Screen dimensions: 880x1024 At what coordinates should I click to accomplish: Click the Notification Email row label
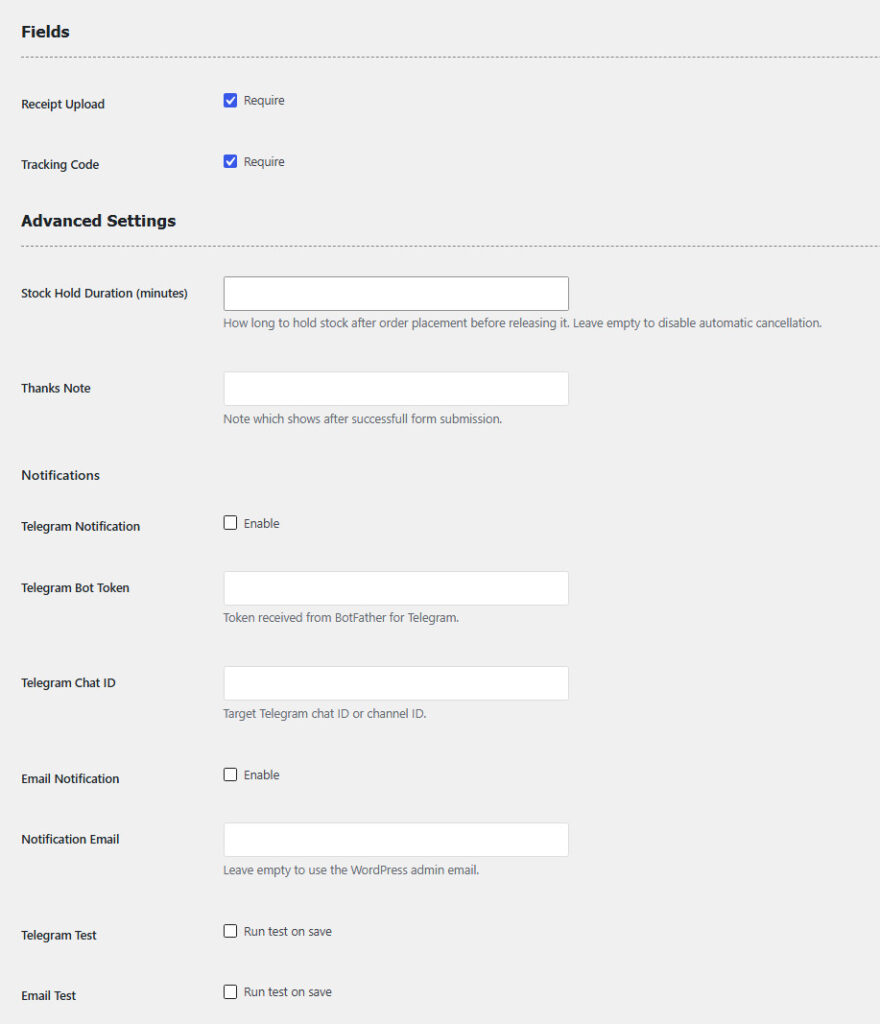click(70, 839)
